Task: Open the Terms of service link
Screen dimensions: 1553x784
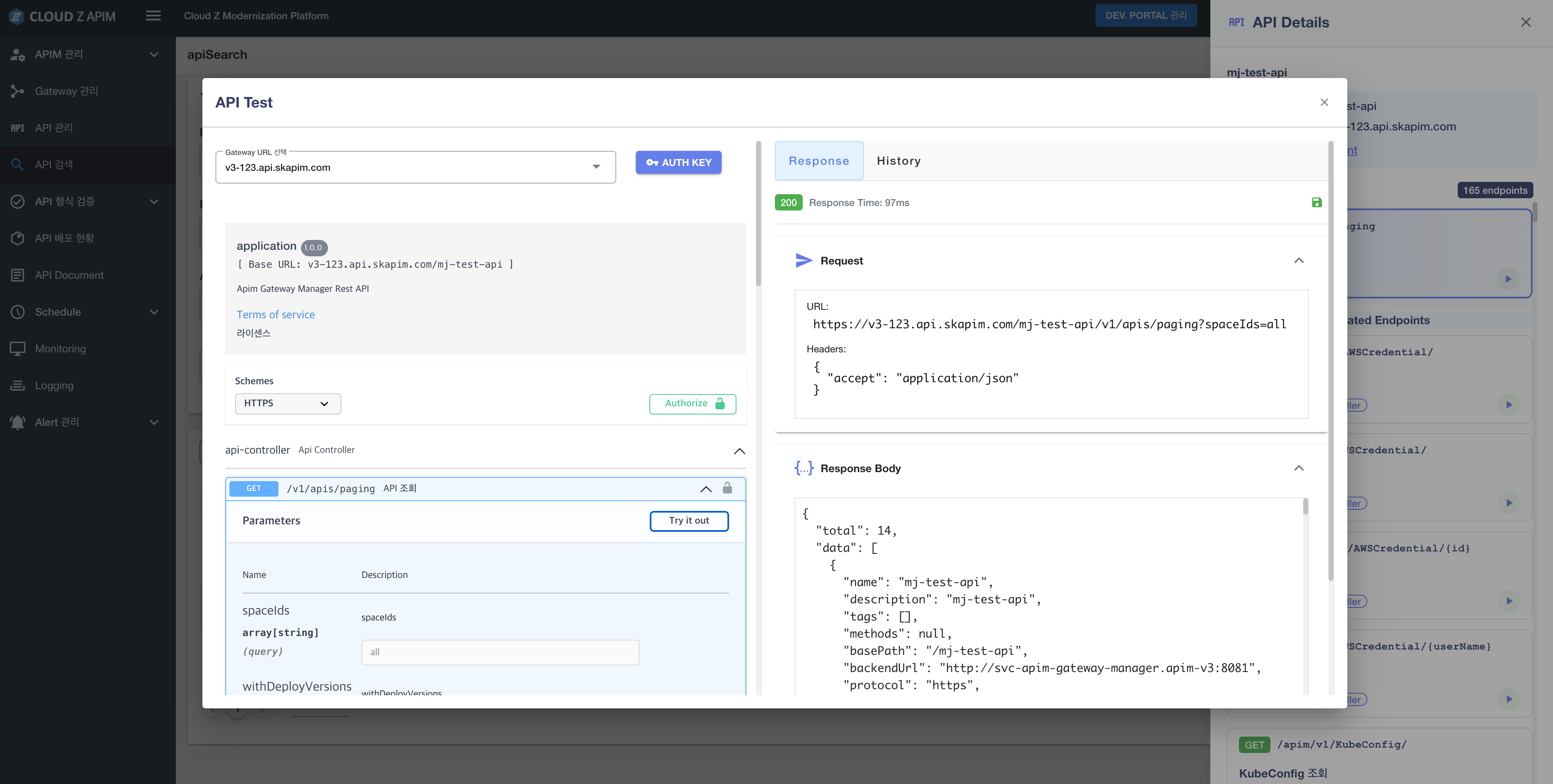Action: click(x=276, y=315)
